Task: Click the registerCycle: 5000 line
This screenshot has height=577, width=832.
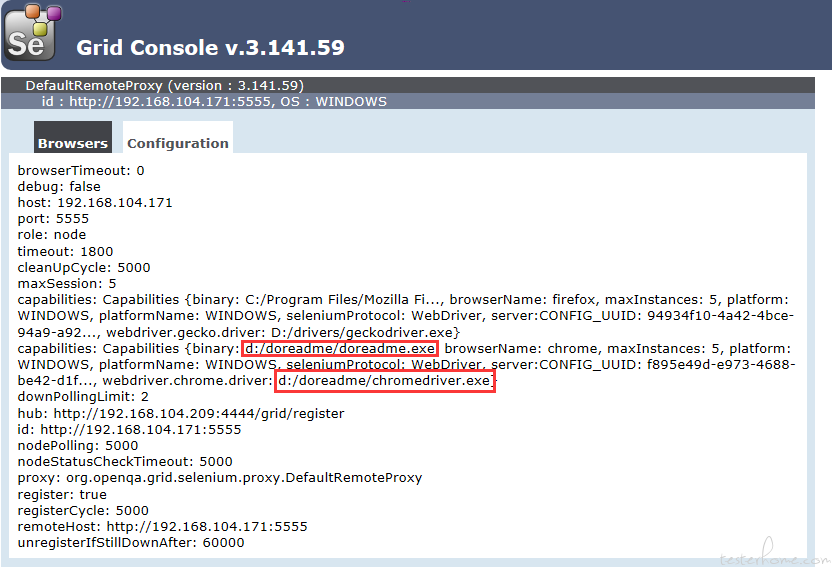Action: (83, 511)
